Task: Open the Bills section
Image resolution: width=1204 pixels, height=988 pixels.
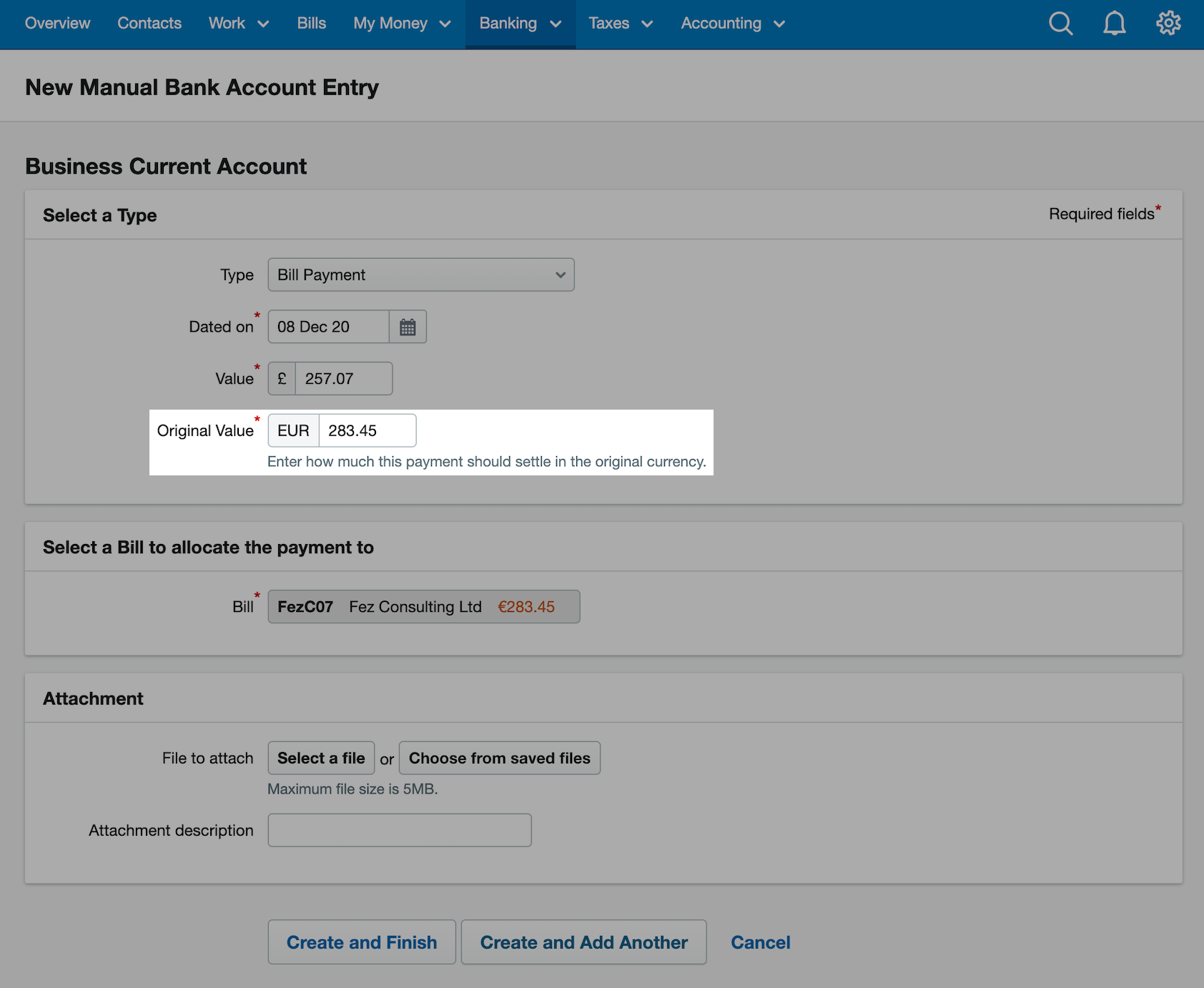Action: pos(312,24)
